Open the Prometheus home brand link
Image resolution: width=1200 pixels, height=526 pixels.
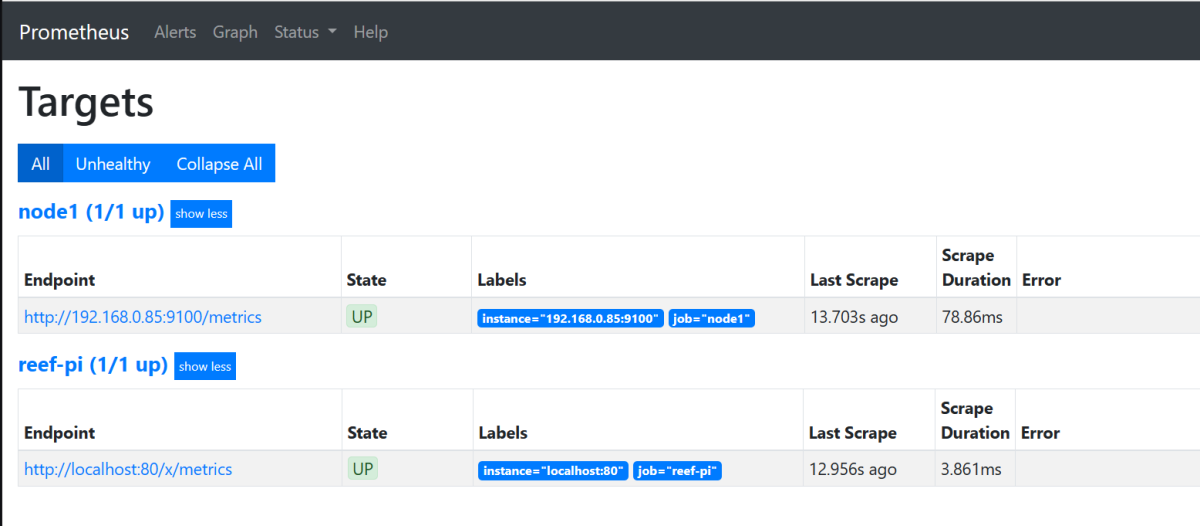click(x=74, y=32)
